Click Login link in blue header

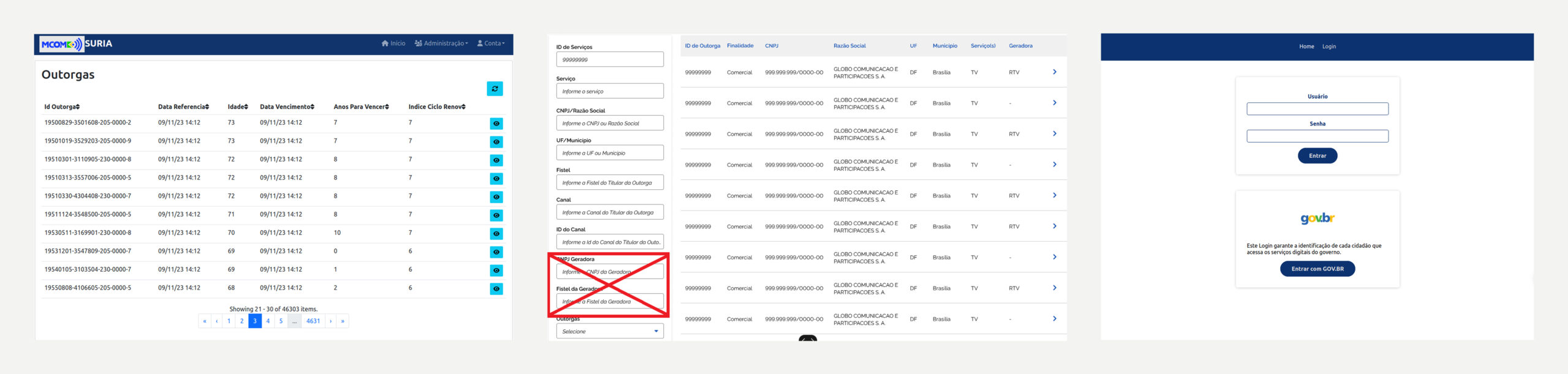tap(1329, 47)
